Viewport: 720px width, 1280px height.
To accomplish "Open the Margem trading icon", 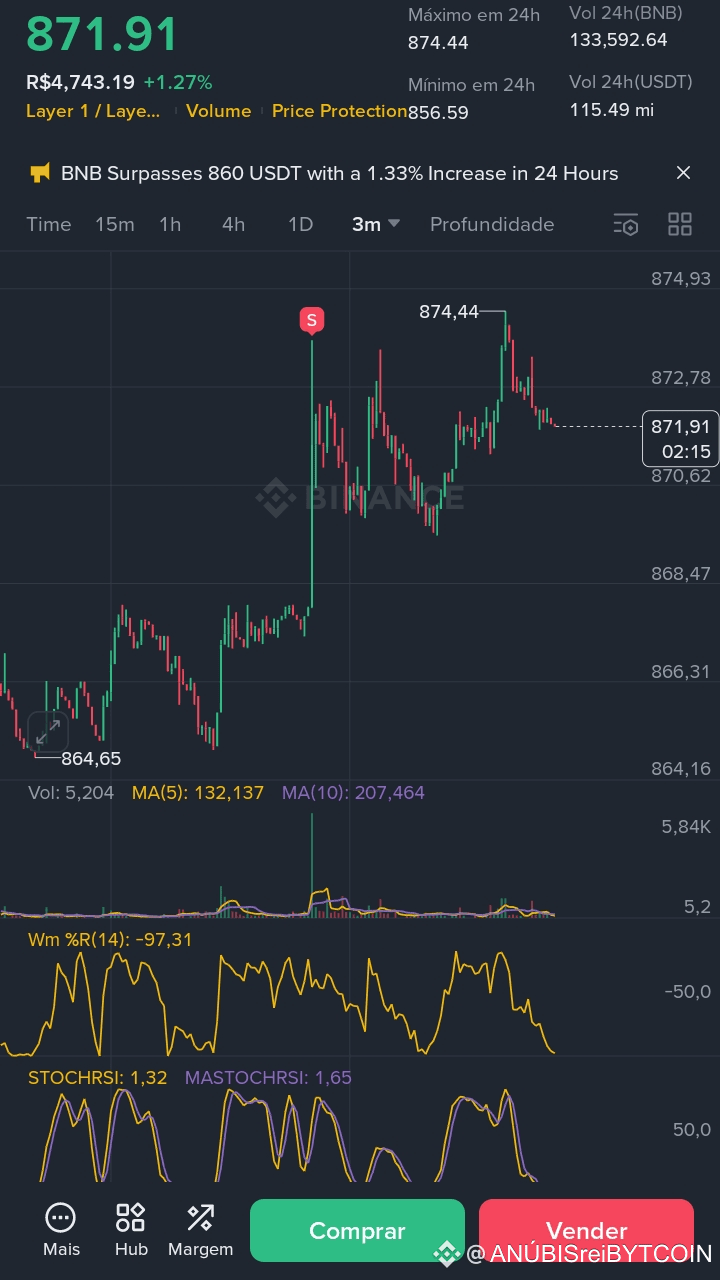I will pyautogui.click(x=200, y=1218).
